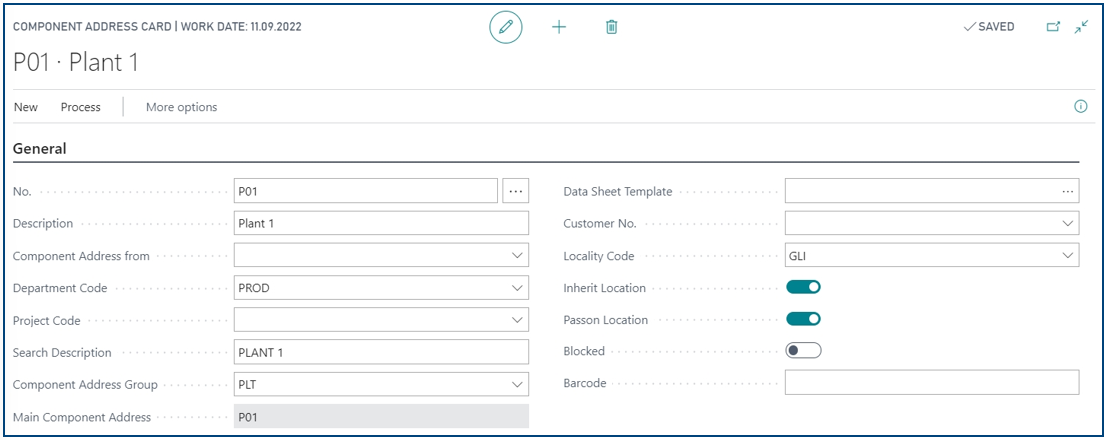
Task: Click the Locality Code label
Action: 599,256
